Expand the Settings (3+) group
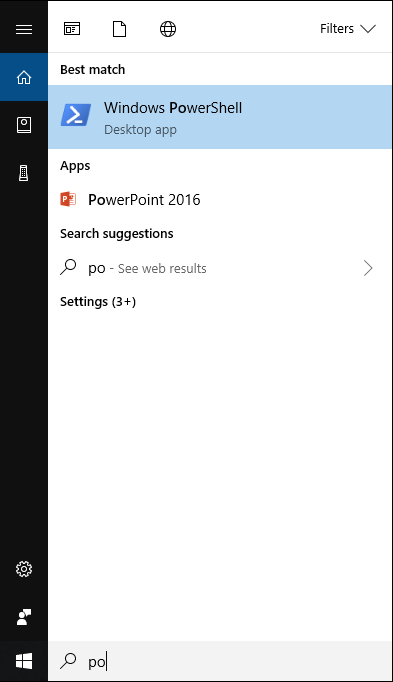This screenshot has height=682, width=393. pos(98,301)
